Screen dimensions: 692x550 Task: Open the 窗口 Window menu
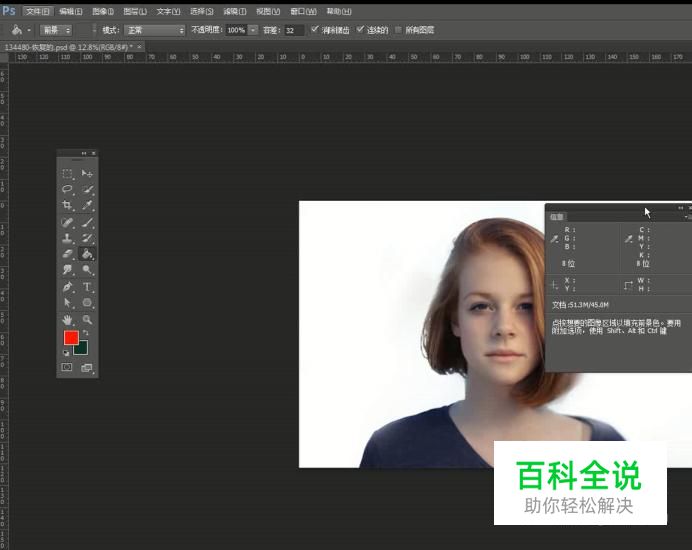(303, 11)
